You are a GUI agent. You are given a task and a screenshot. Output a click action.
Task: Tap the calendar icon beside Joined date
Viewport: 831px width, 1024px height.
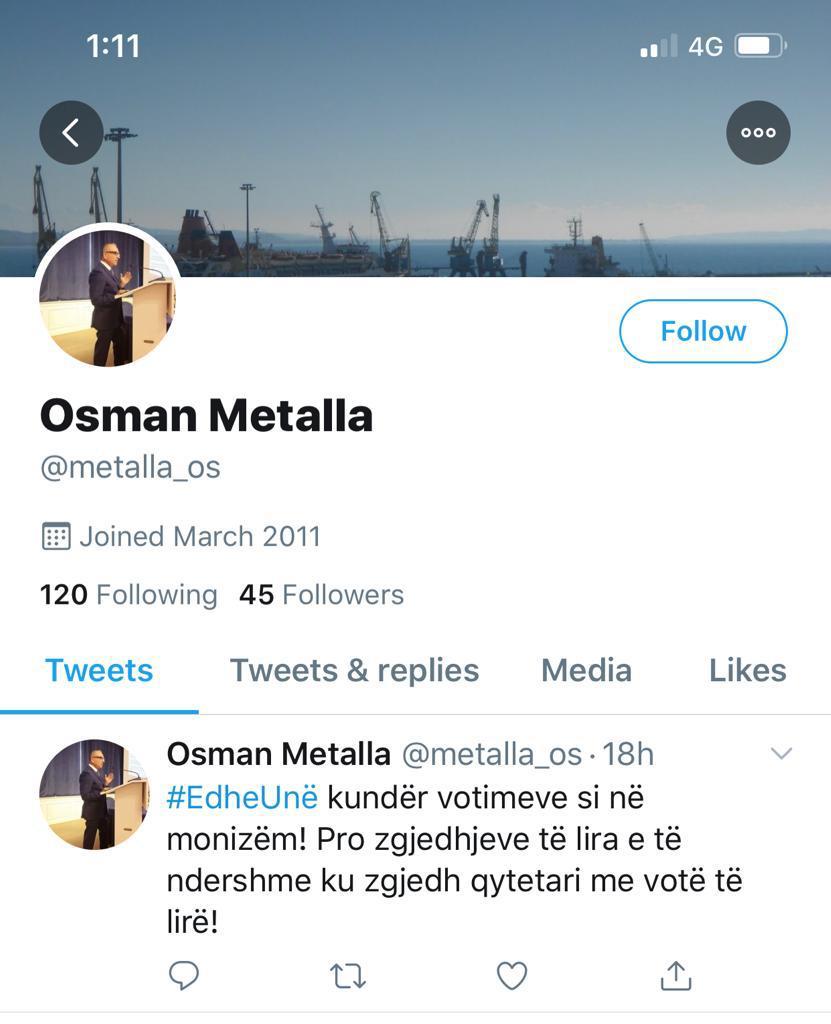pos(55,537)
